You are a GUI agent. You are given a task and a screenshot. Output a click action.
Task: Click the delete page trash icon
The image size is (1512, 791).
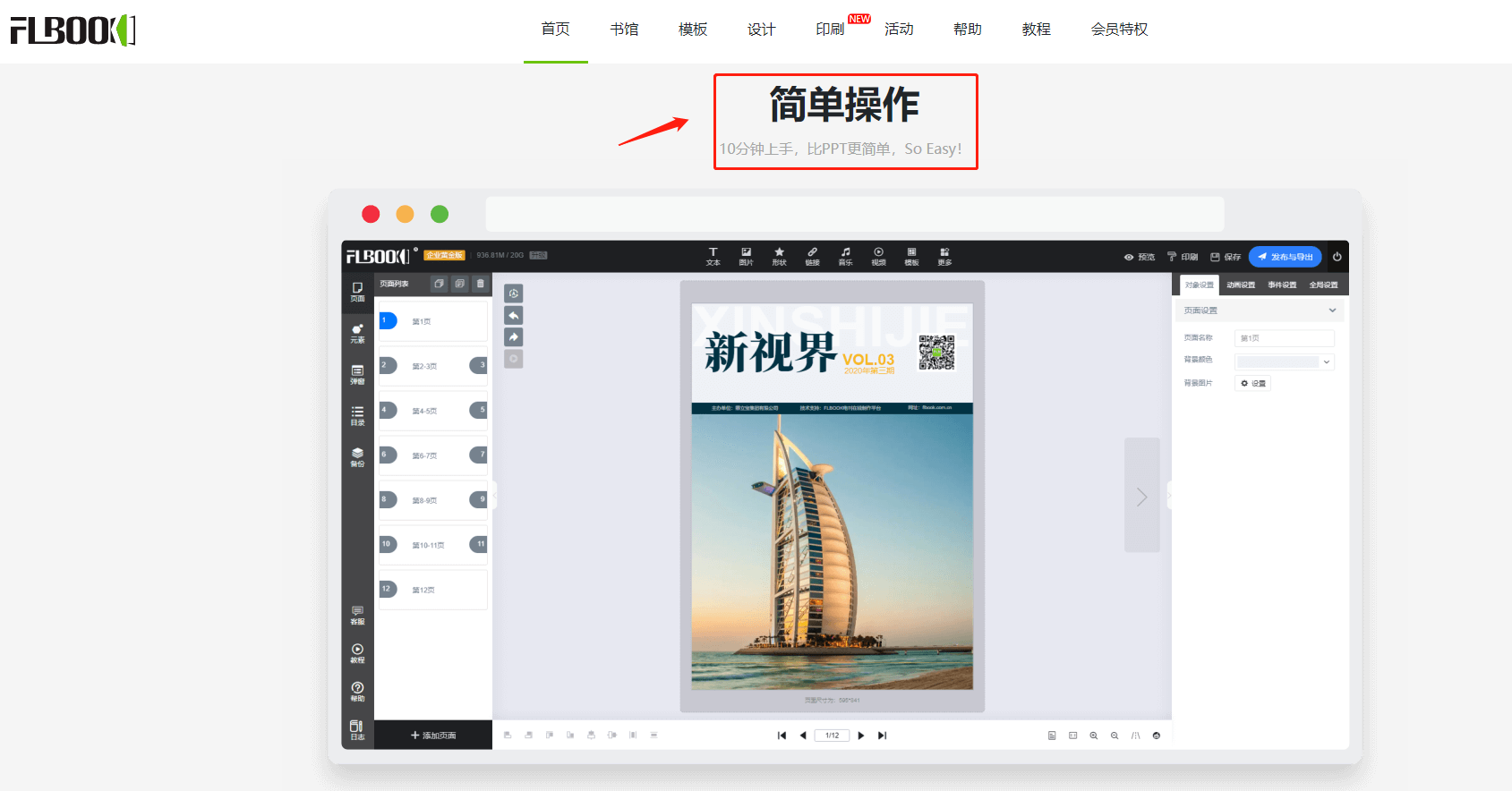tap(481, 284)
